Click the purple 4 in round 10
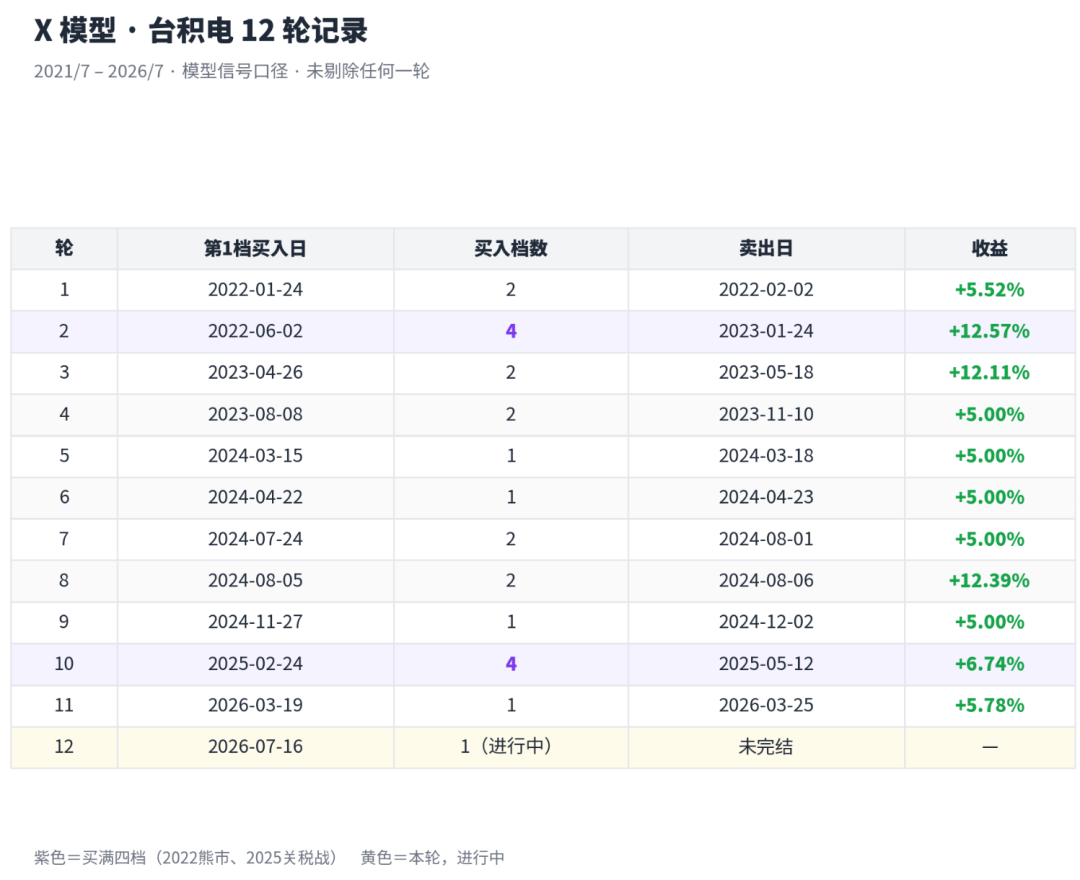This screenshot has width=1080, height=880. [511, 664]
